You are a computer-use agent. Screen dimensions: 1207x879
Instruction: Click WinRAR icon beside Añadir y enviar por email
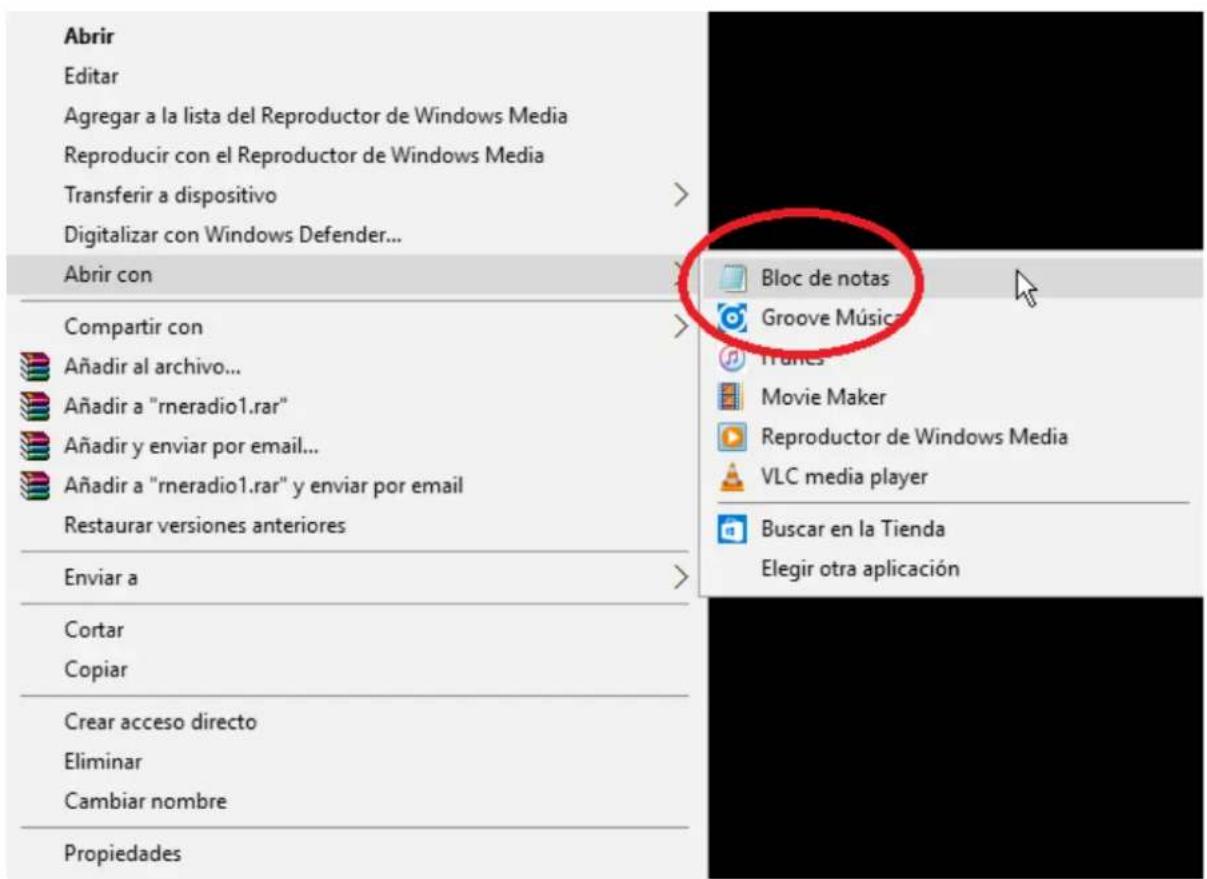[x=35, y=446]
